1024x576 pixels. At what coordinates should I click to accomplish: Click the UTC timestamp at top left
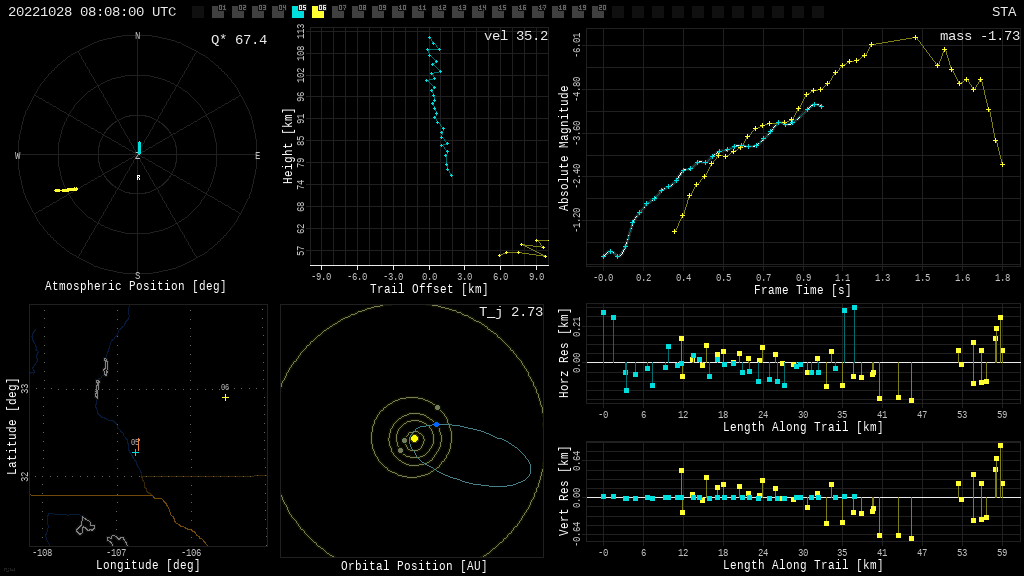click(92, 12)
